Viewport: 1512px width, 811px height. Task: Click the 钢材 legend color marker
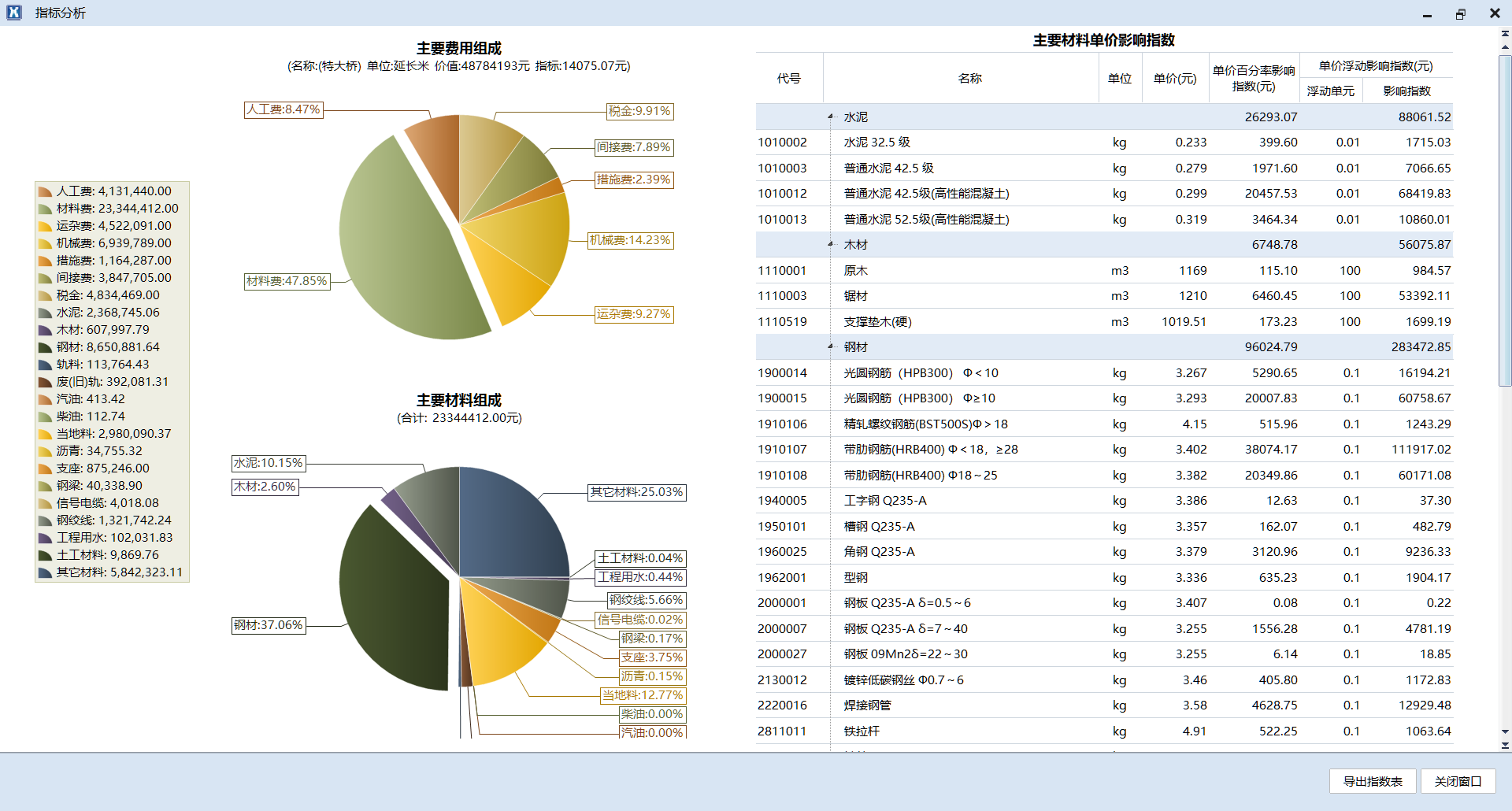(45, 347)
